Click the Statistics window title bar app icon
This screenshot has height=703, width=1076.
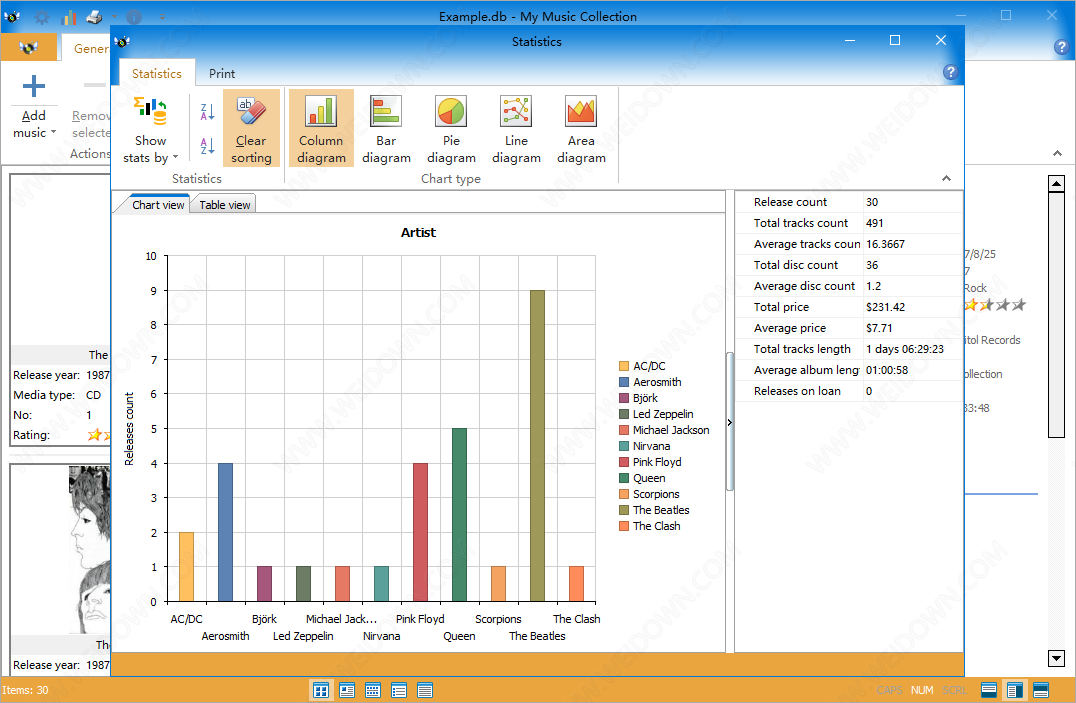pyautogui.click(x=123, y=42)
